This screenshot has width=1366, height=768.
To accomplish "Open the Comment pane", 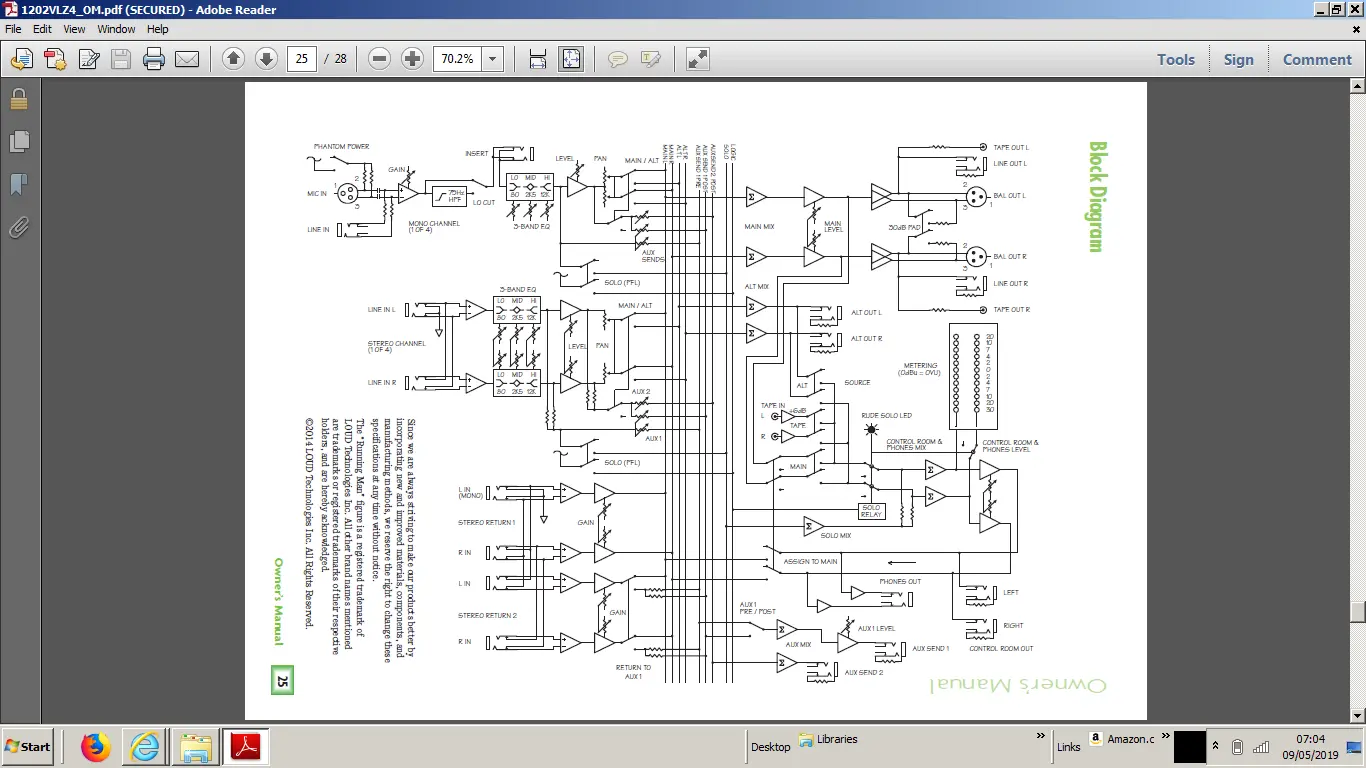I will pyautogui.click(x=1317, y=59).
